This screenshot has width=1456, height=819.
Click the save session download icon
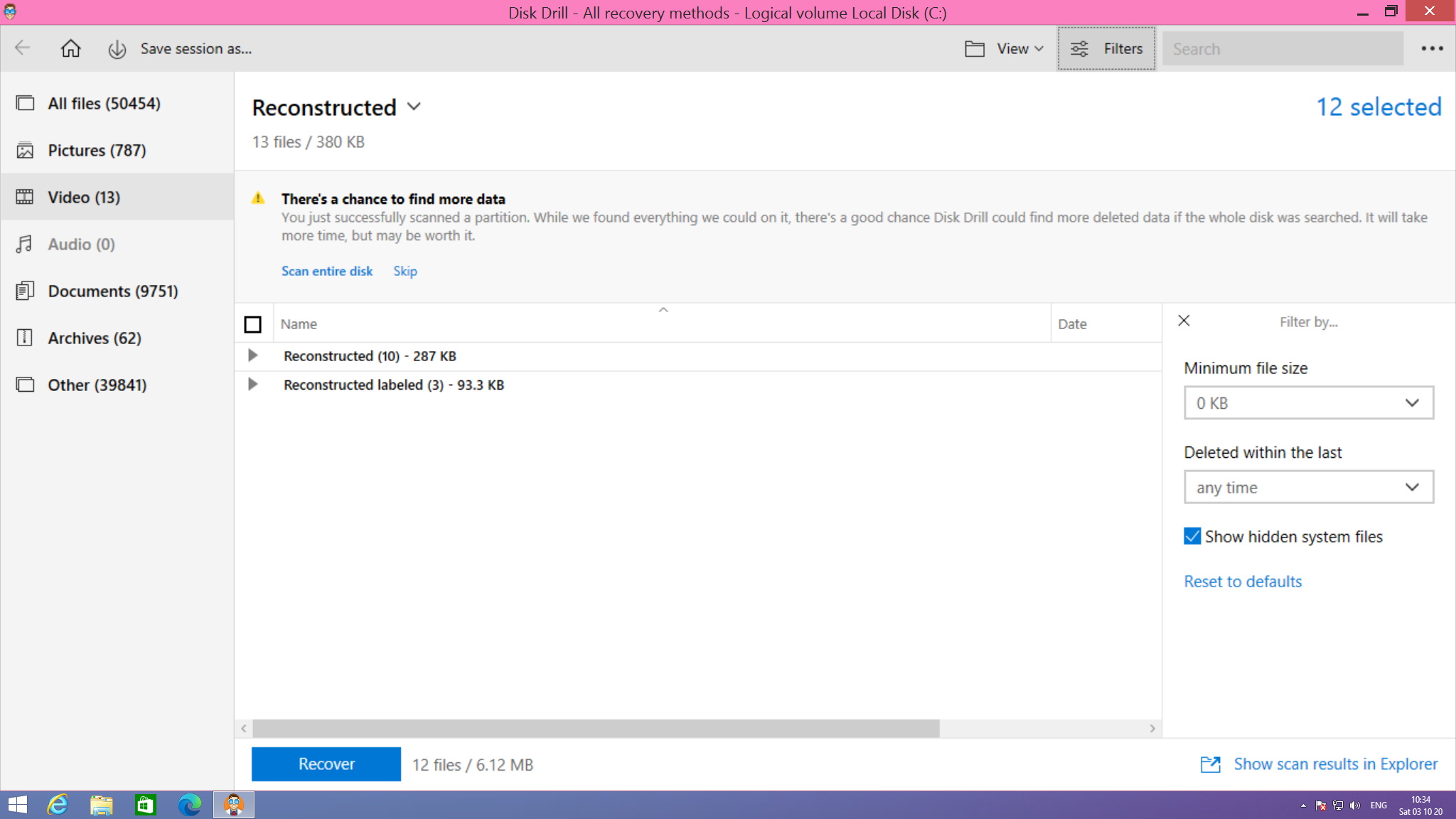click(117, 49)
